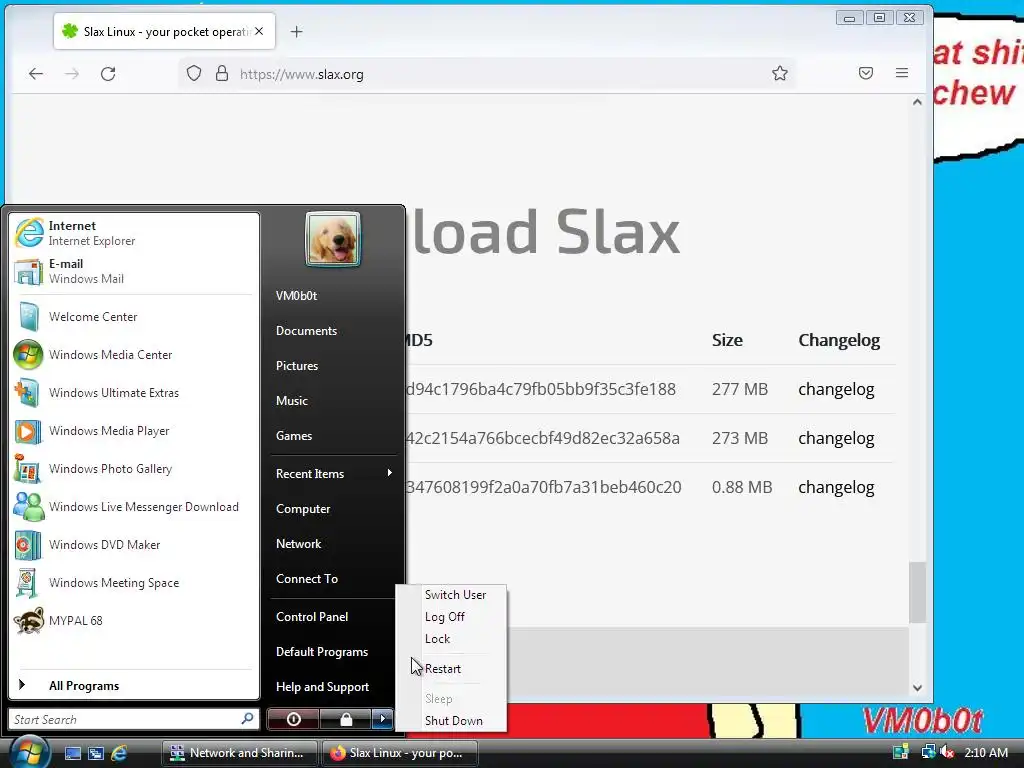Launch MYPAL 68 browser
Image resolution: width=1024 pixels, height=768 pixels.
tap(134, 620)
